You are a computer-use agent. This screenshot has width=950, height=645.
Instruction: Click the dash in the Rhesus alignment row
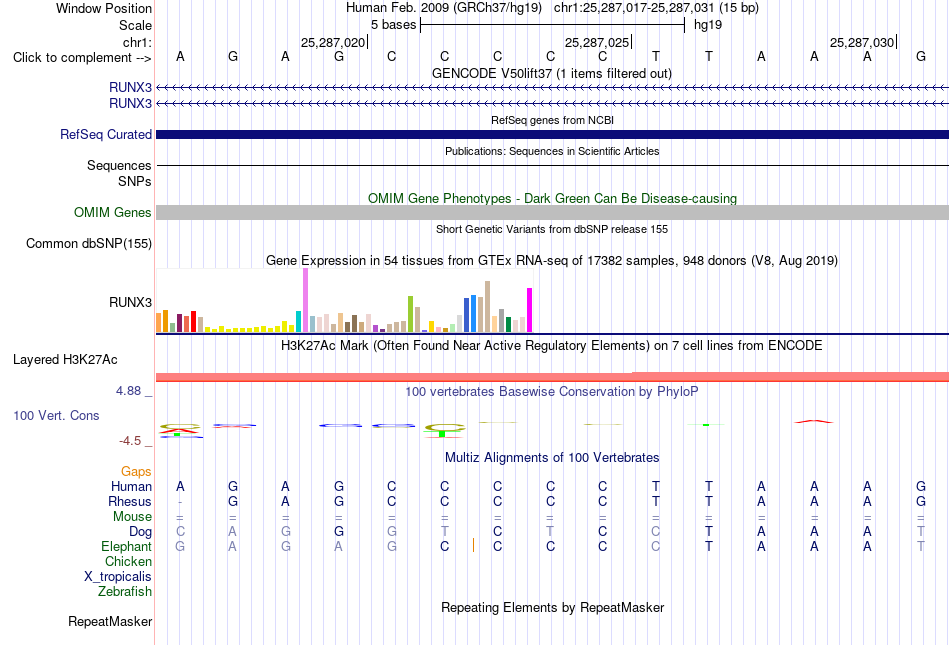click(x=180, y=503)
